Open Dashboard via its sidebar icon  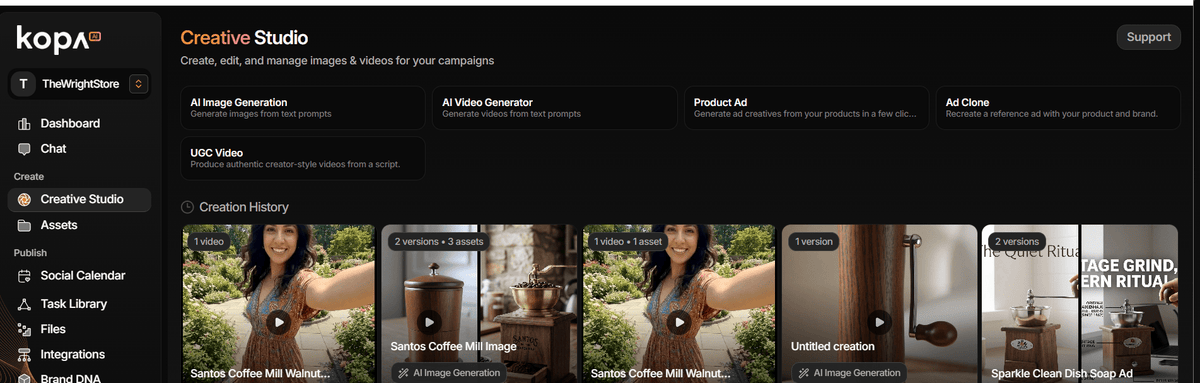(24, 124)
